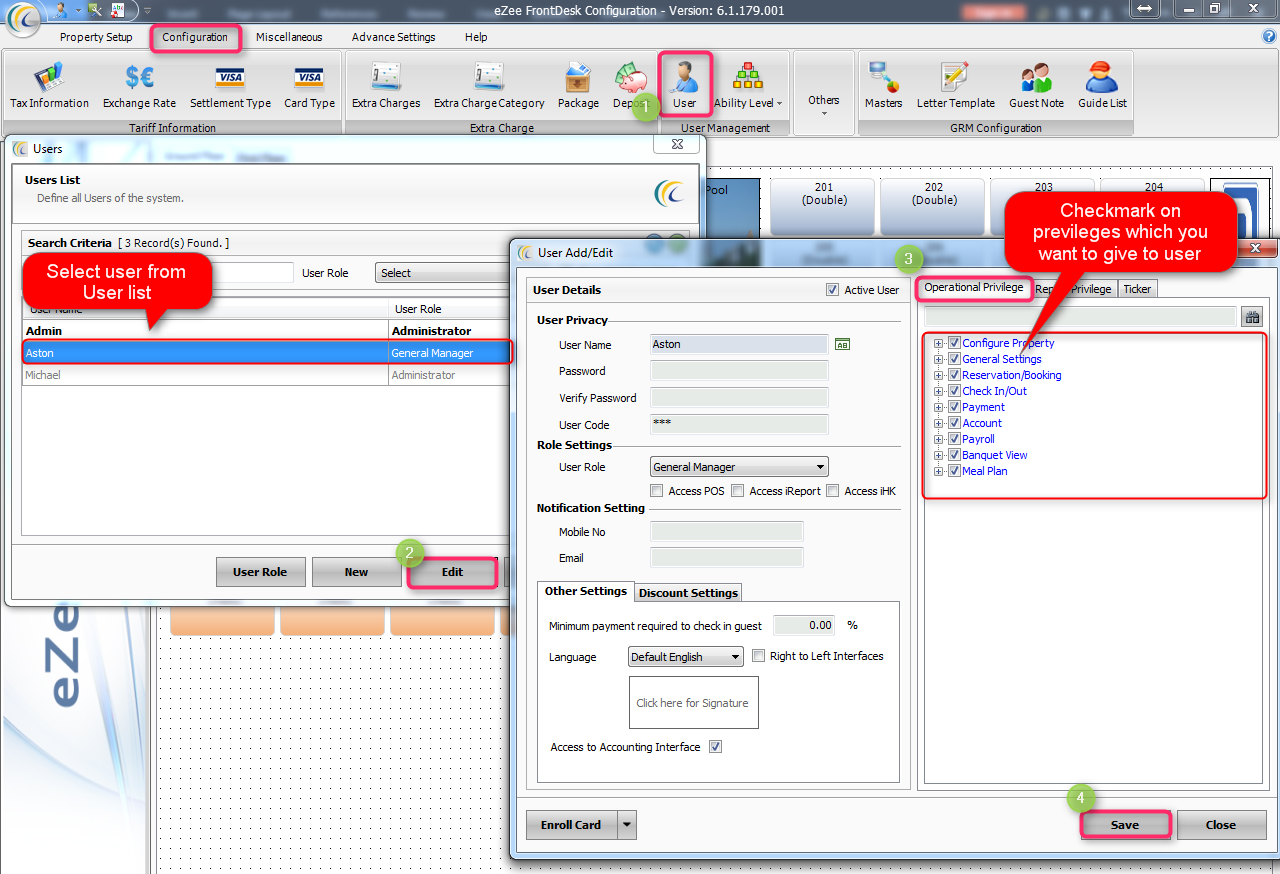Open the Card Type icon
Image resolution: width=1280 pixels, height=874 pixels.
(309, 86)
